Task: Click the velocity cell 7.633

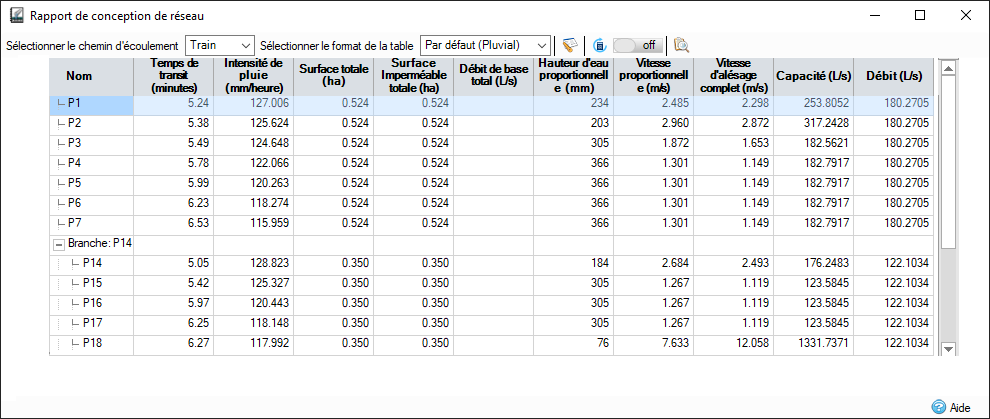Action: pyautogui.click(x=653, y=343)
